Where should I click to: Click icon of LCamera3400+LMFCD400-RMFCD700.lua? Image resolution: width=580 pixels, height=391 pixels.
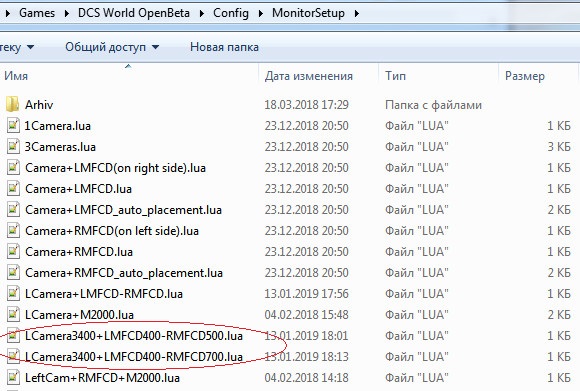click(13, 357)
